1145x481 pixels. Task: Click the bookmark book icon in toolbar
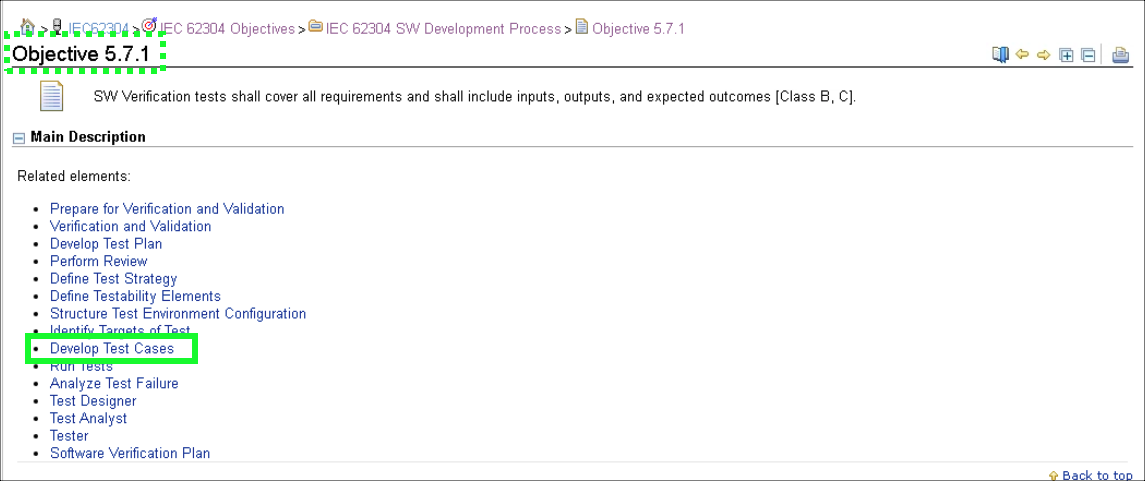(x=1000, y=55)
